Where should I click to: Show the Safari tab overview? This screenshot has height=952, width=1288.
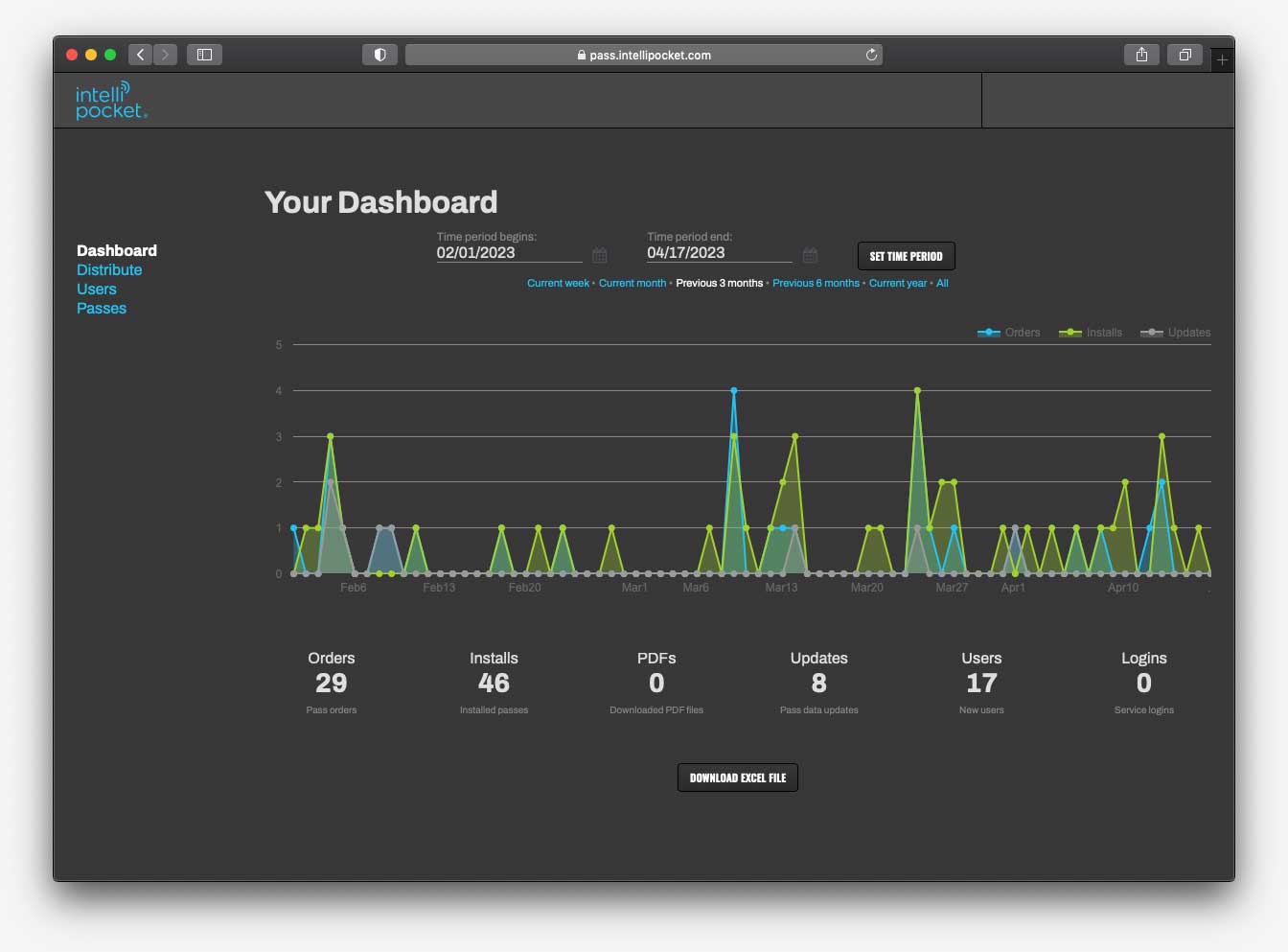1184,55
